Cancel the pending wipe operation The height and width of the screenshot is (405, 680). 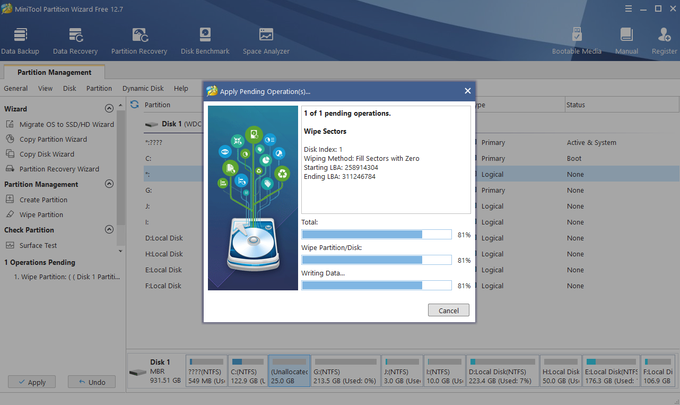click(x=448, y=310)
